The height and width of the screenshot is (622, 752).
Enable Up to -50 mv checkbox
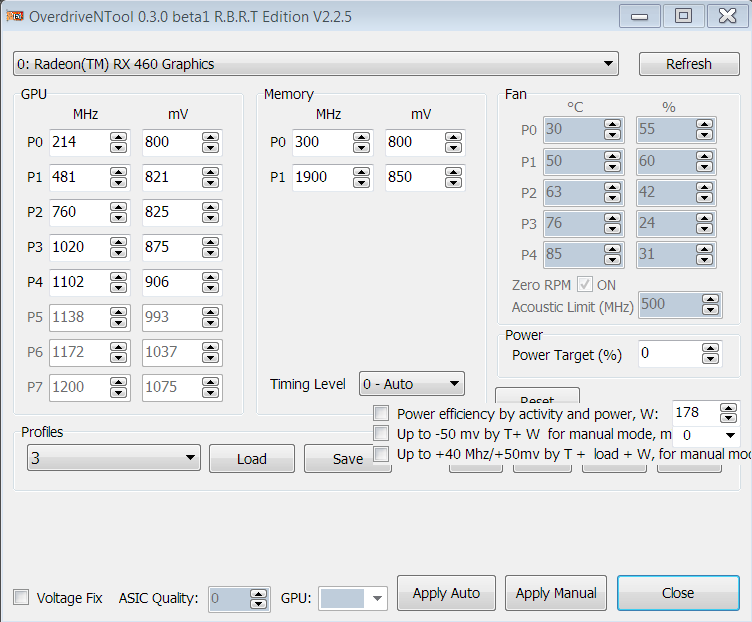pyautogui.click(x=381, y=433)
